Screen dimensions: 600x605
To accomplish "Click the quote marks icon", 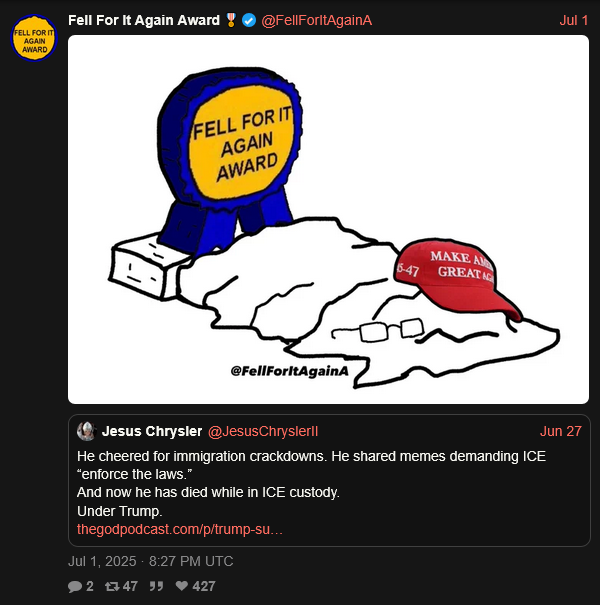I will tap(156, 586).
